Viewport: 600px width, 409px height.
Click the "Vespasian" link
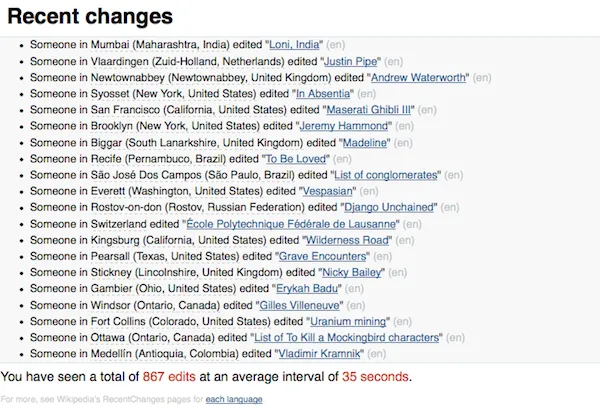tap(329, 191)
